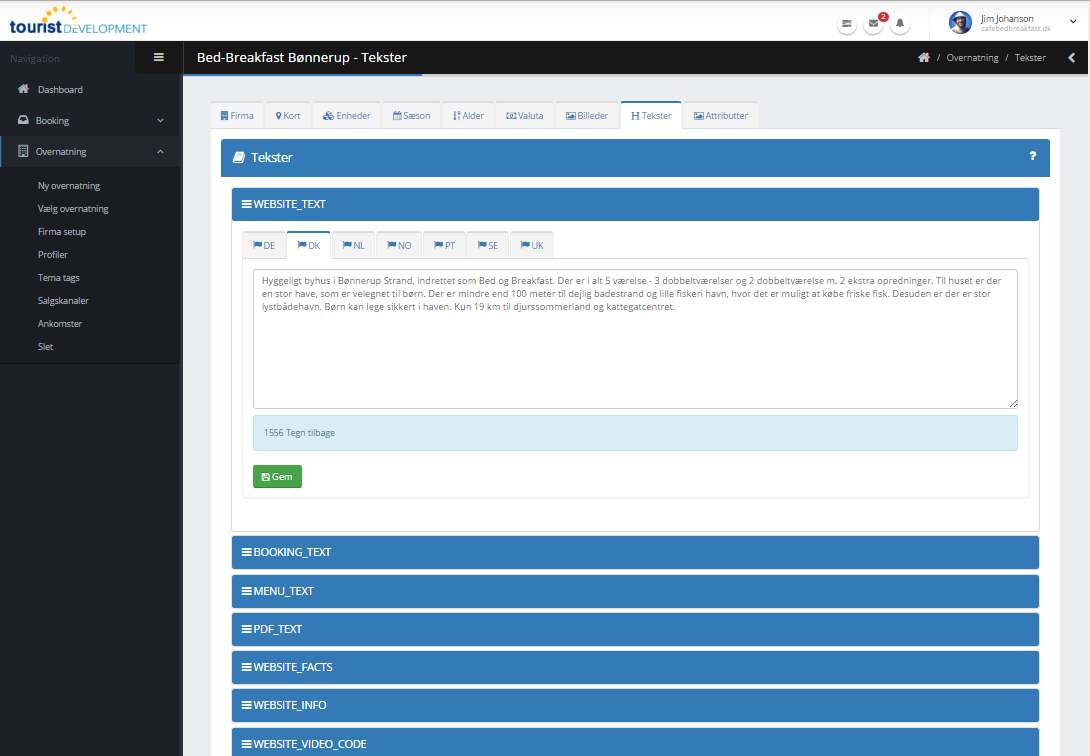The height and width of the screenshot is (756, 1090).
Task: Click the home breadcrumb icon
Action: pos(923,58)
